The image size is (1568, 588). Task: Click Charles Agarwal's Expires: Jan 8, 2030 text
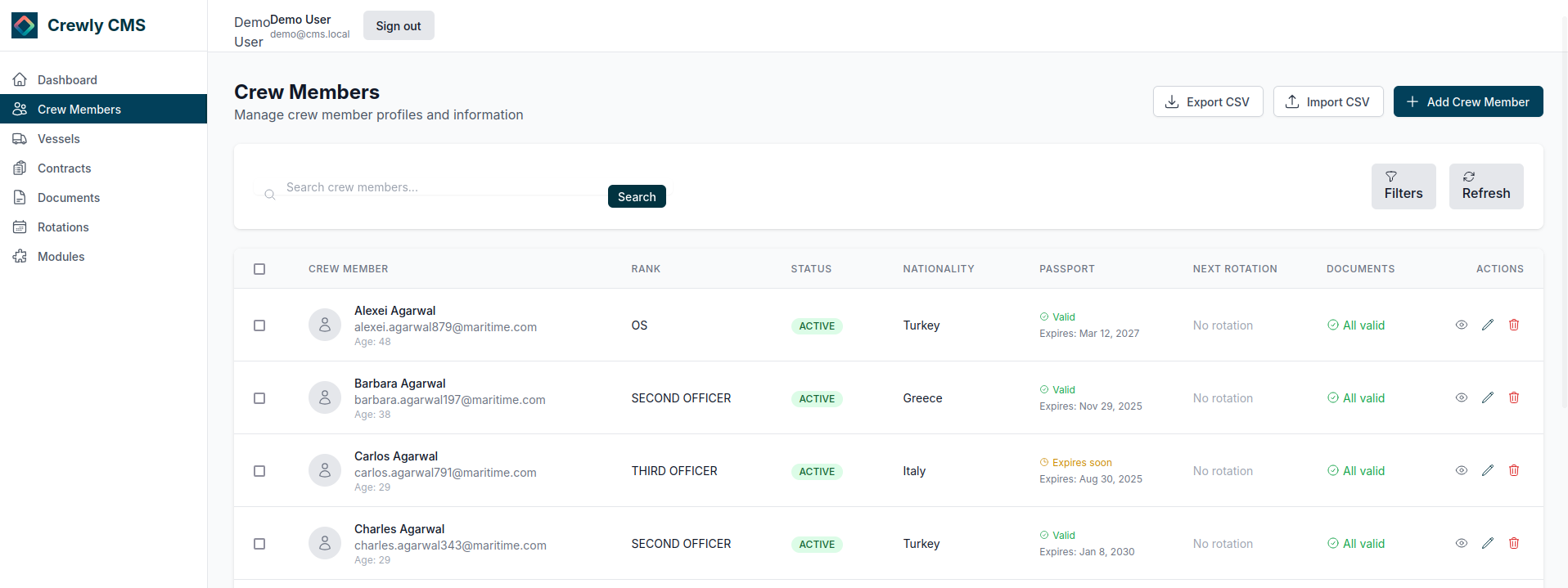[1087, 552]
